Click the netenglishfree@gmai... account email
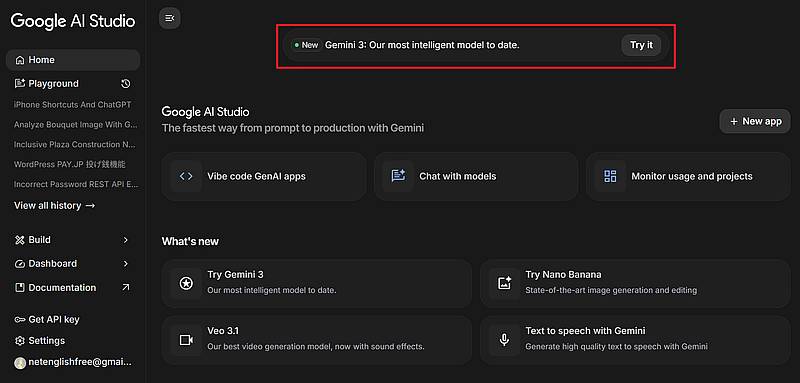Screen dimensions: 800x383 click(x=80, y=363)
